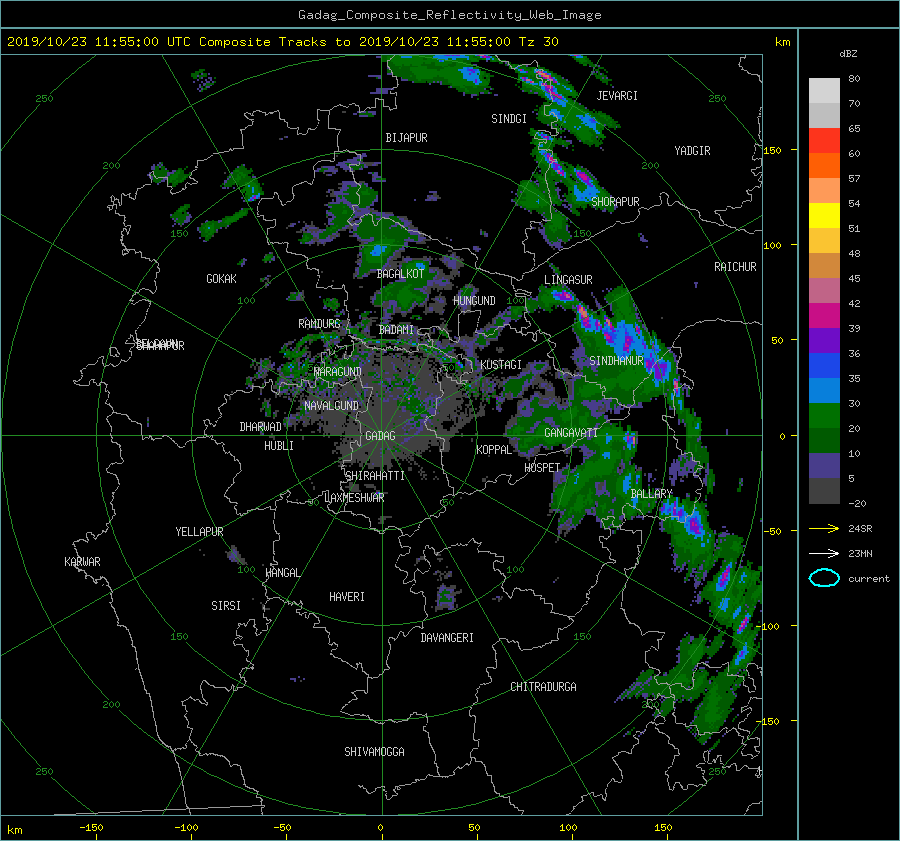Click the current legend label

[x=868, y=579]
